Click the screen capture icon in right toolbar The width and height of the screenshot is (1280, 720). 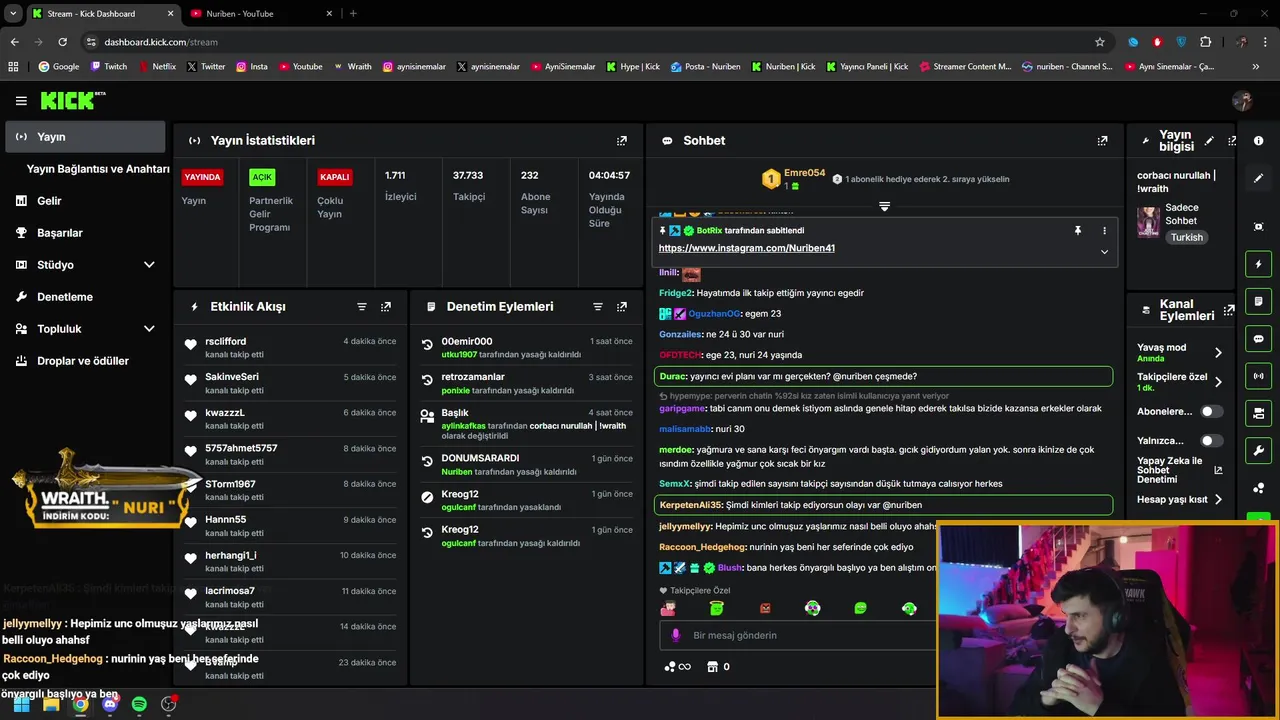1258,227
